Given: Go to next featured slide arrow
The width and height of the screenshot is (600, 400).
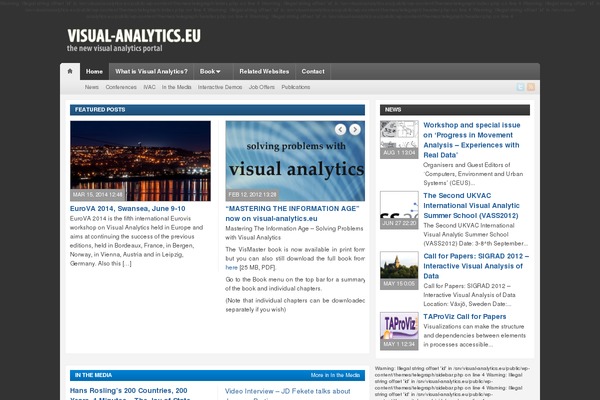Looking at the screenshot, I should click(x=355, y=130).
